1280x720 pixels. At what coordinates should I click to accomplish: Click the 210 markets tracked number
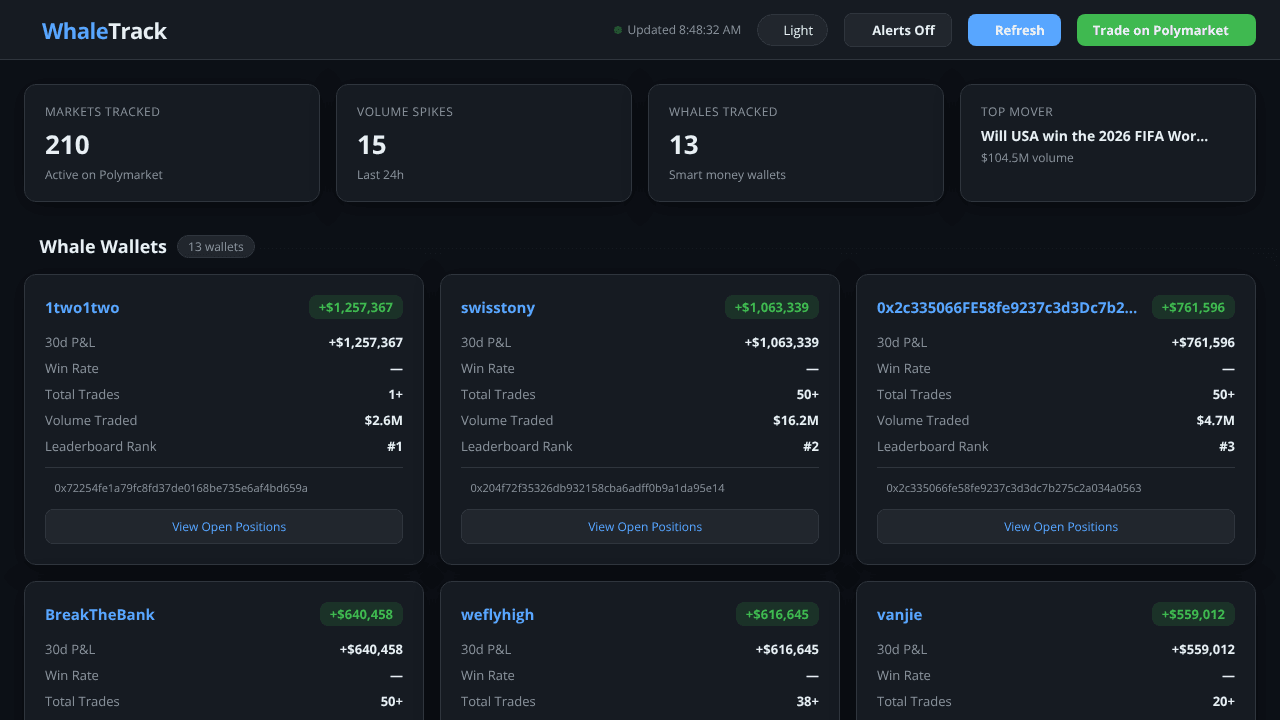pos(67,145)
